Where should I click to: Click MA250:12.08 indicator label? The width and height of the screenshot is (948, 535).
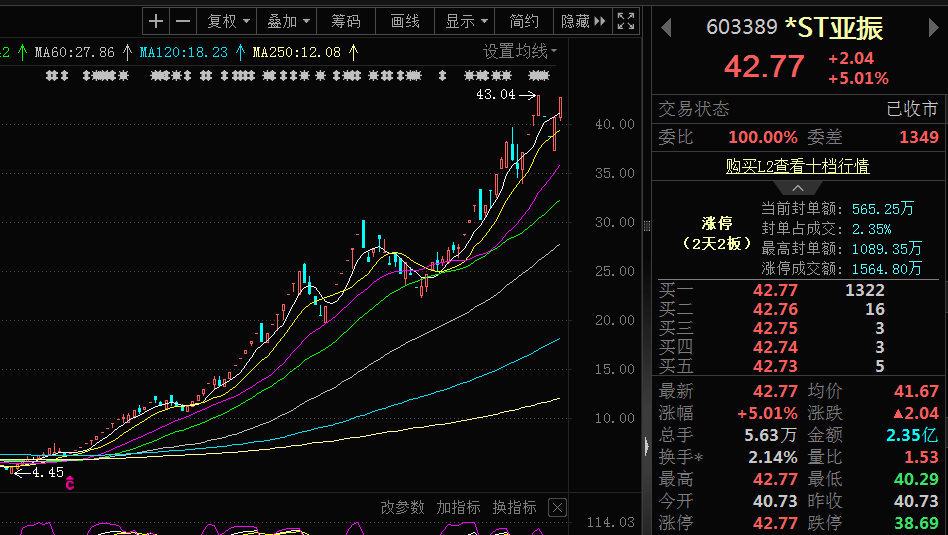[297, 53]
